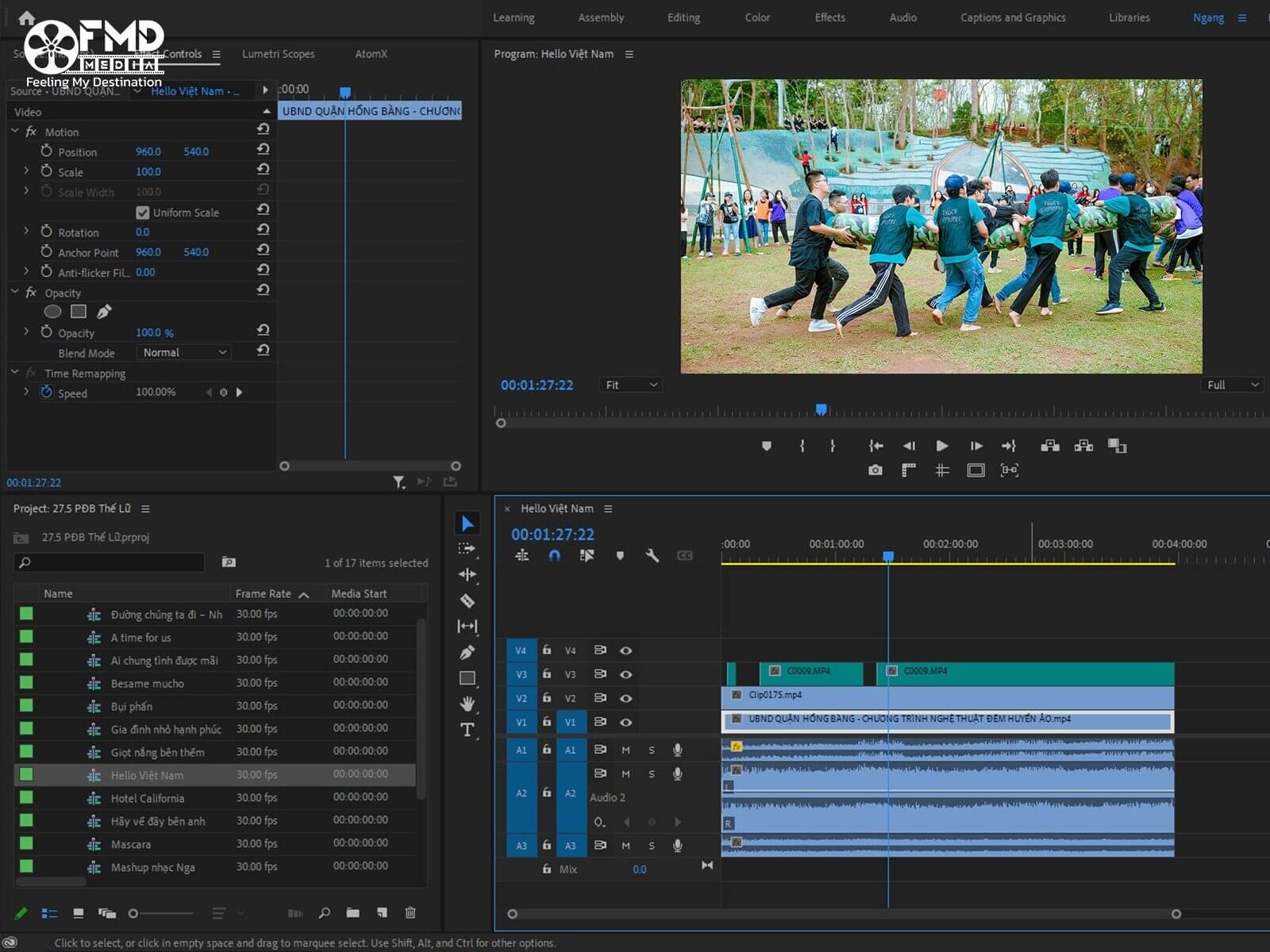The height and width of the screenshot is (952, 1270).
Task: Click the Delete trash icon in Project panel
Action: pyautogui.click(x=410, y=913)
